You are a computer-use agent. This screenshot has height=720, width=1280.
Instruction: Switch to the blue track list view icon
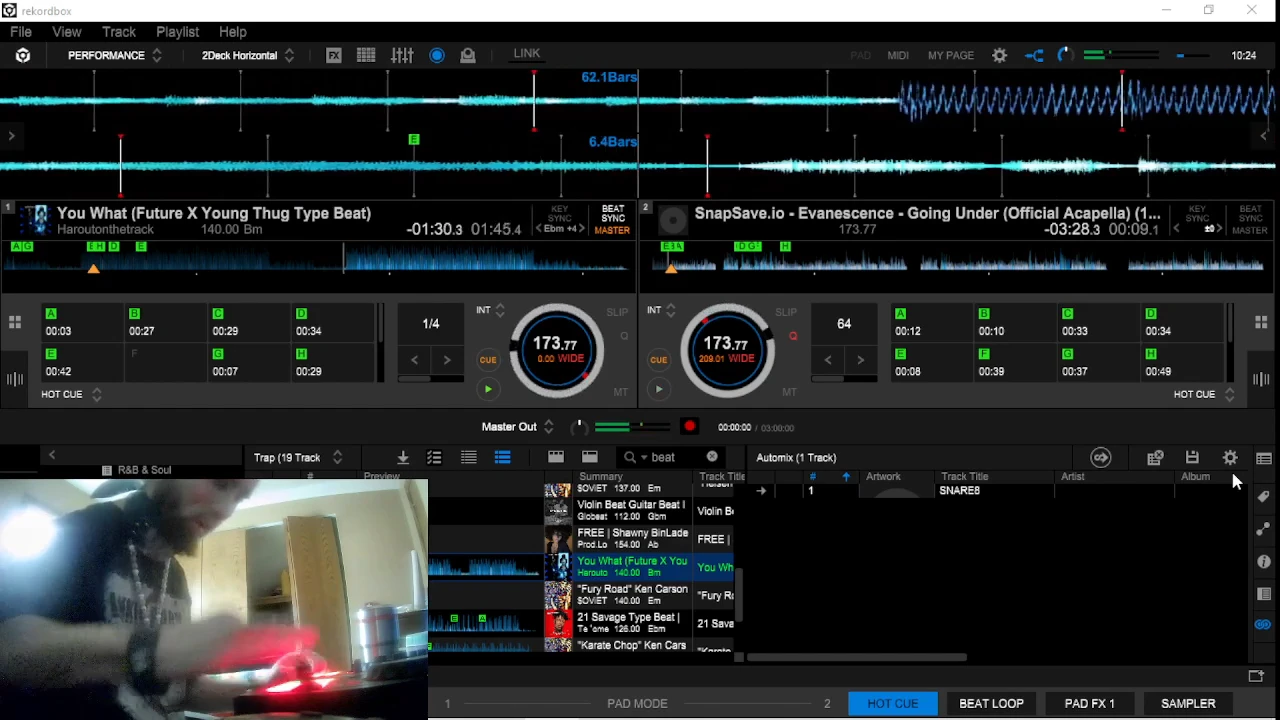click(502, 457)
